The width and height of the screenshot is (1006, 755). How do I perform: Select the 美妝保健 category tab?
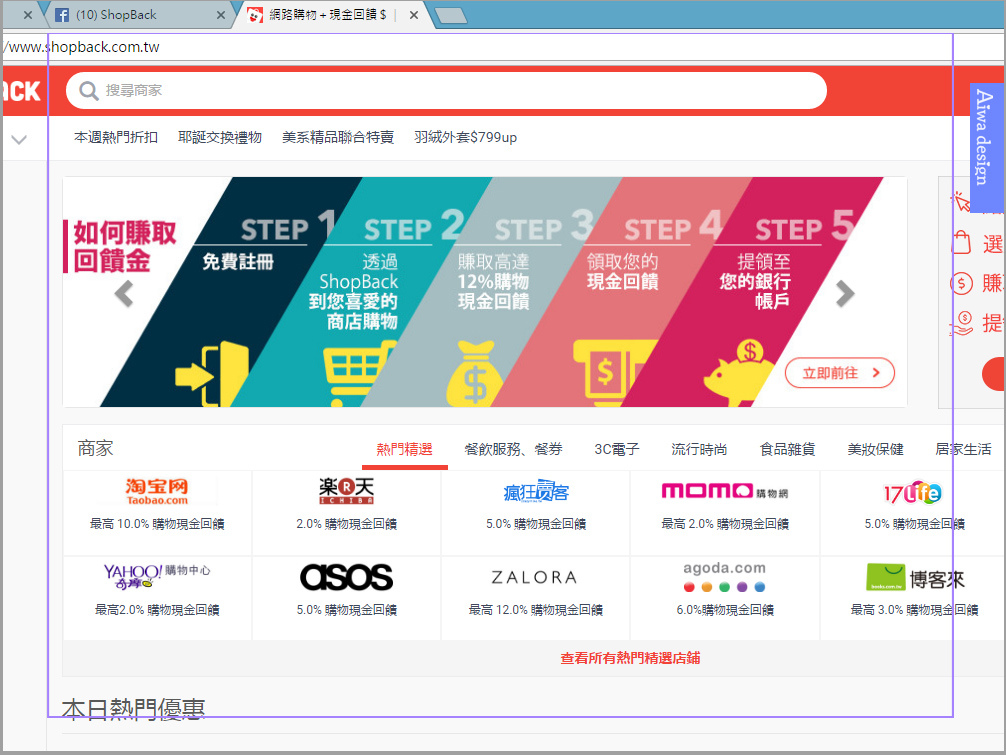click(x=875, y=449)
